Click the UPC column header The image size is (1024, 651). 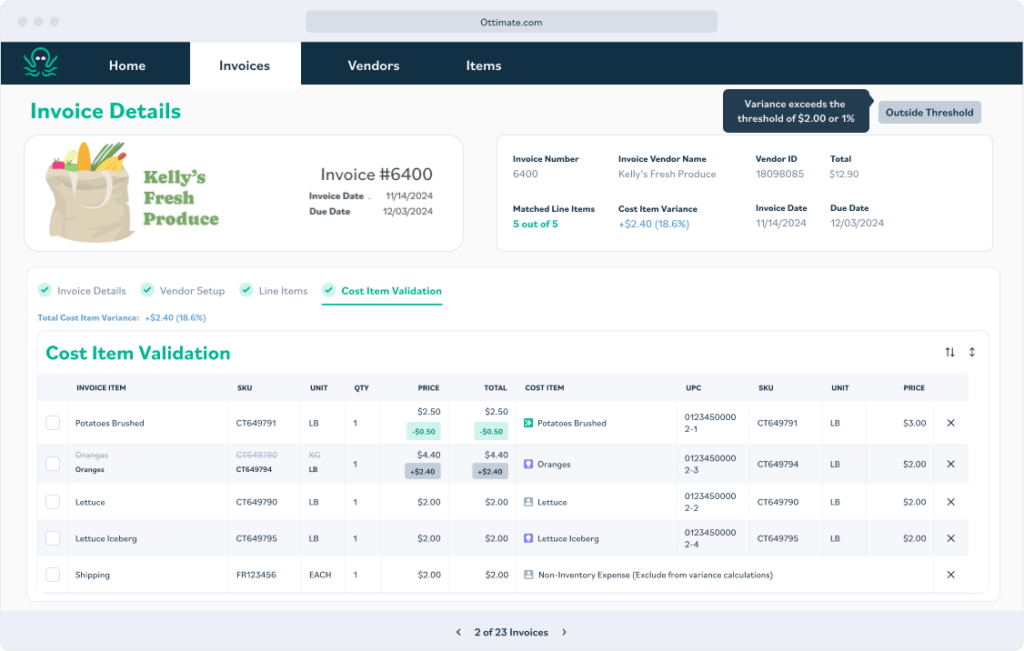click(694, 388)
